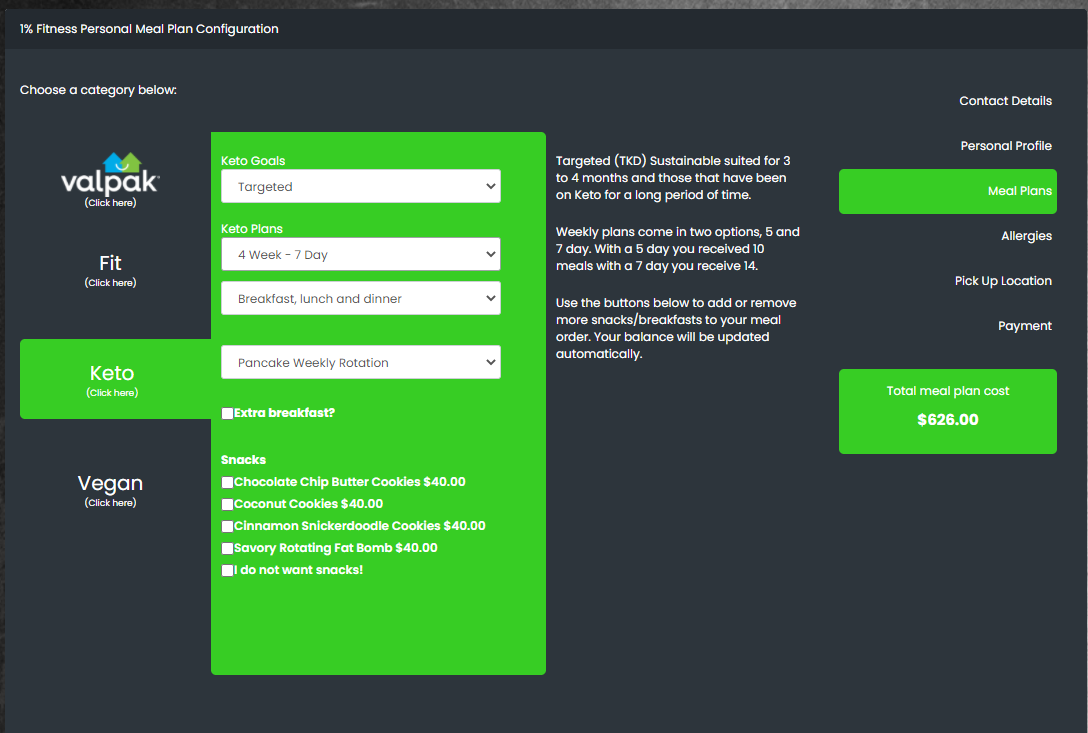
Task: Open the Personal Profile step
Action: (1006, 146)
